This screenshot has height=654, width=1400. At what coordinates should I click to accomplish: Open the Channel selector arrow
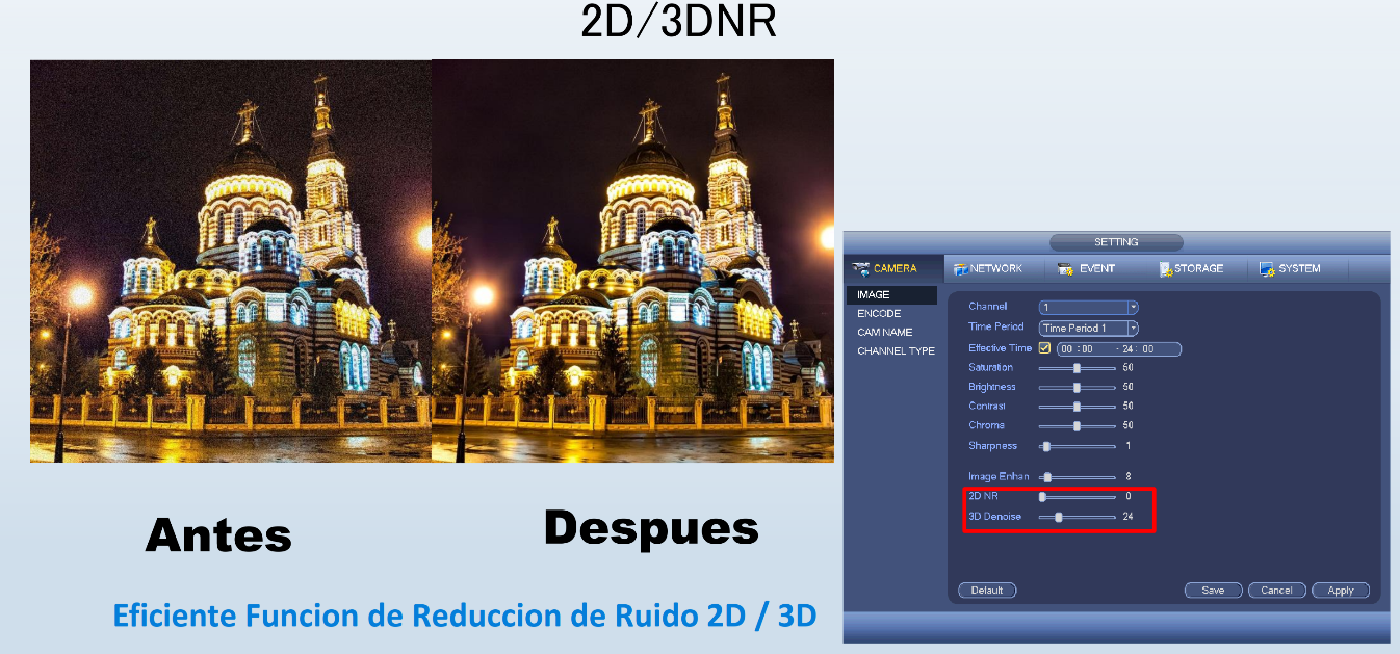pos(1134,307)
